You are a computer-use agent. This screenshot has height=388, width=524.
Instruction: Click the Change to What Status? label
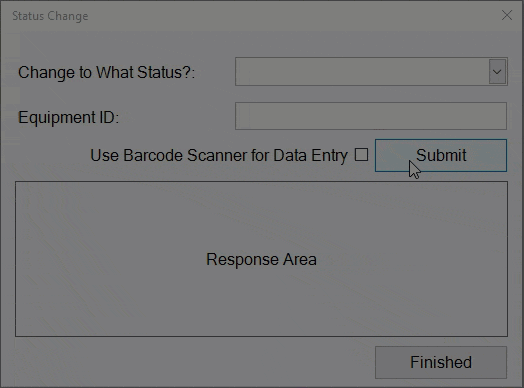[x=107, y=72]
